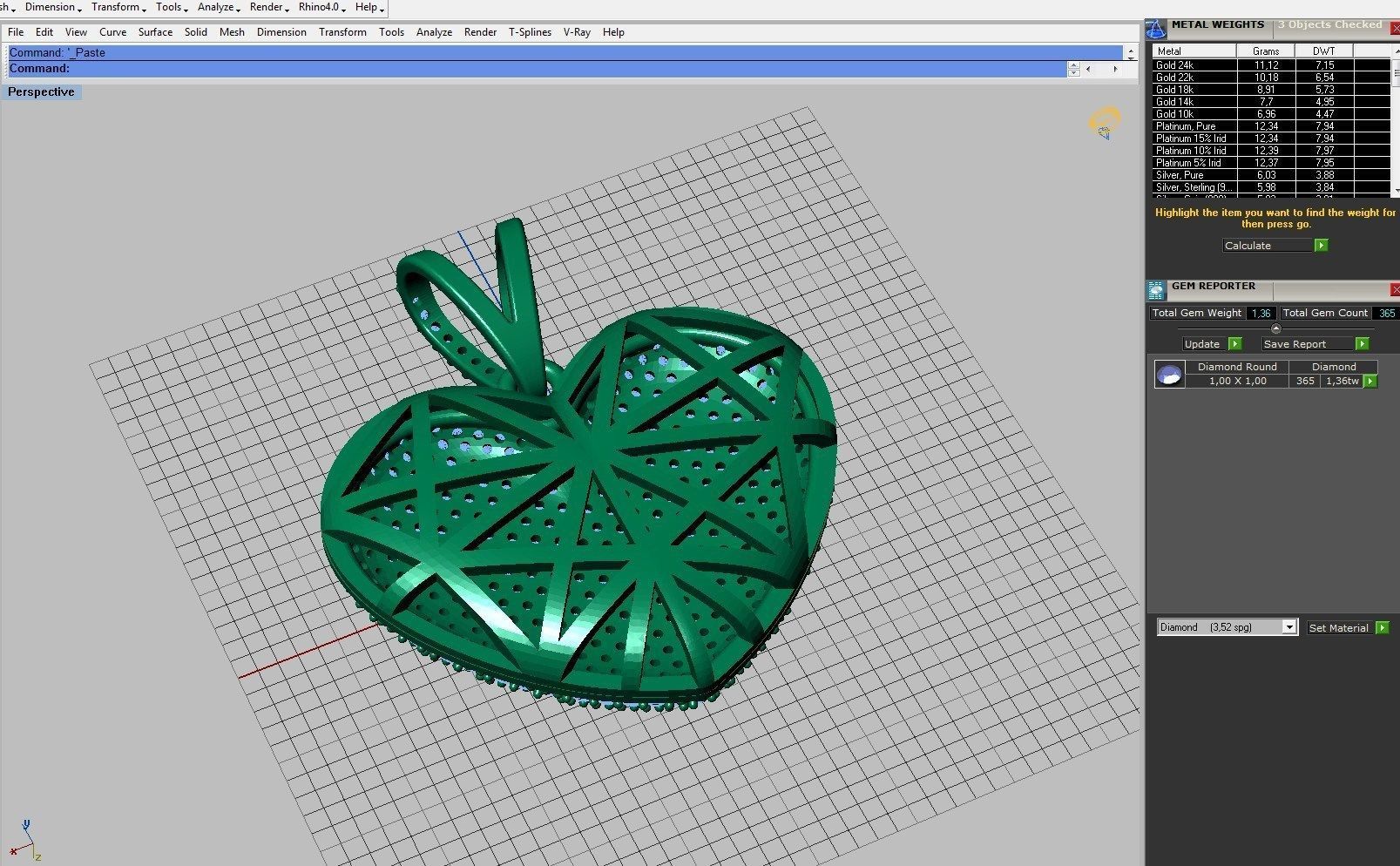The height and width of the screenshot is (866, 1400).
Task: Close the Gem Reporter panel
Action: tap(1395, 289)
